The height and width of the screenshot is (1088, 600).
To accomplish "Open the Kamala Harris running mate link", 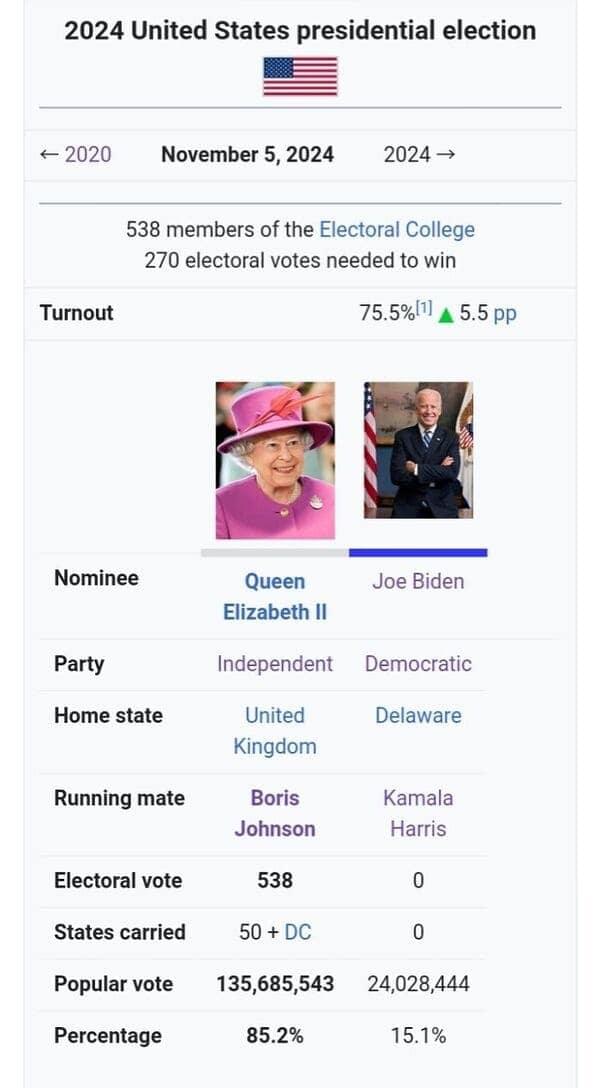I will tap(418, 813).
